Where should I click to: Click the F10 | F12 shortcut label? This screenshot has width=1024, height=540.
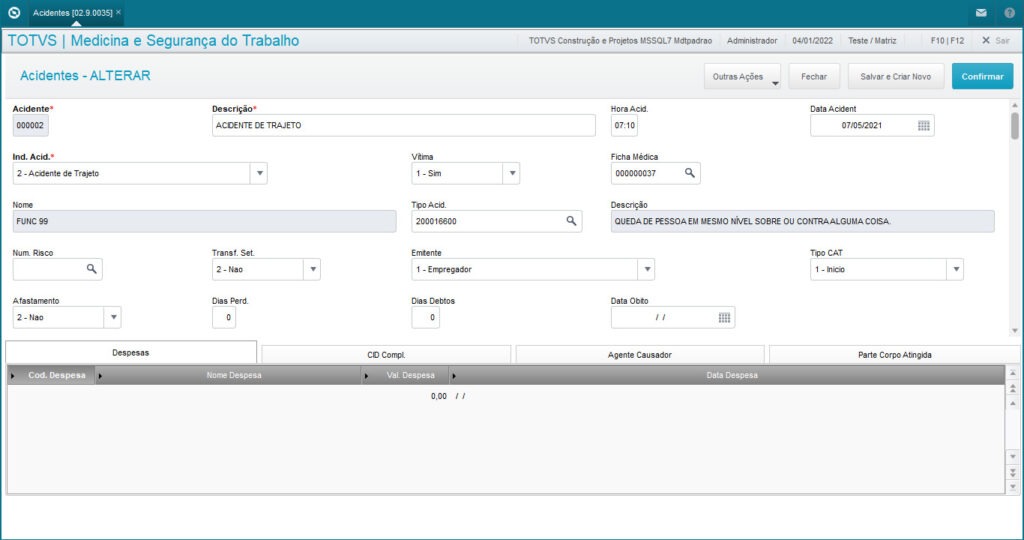pos(947,40)
